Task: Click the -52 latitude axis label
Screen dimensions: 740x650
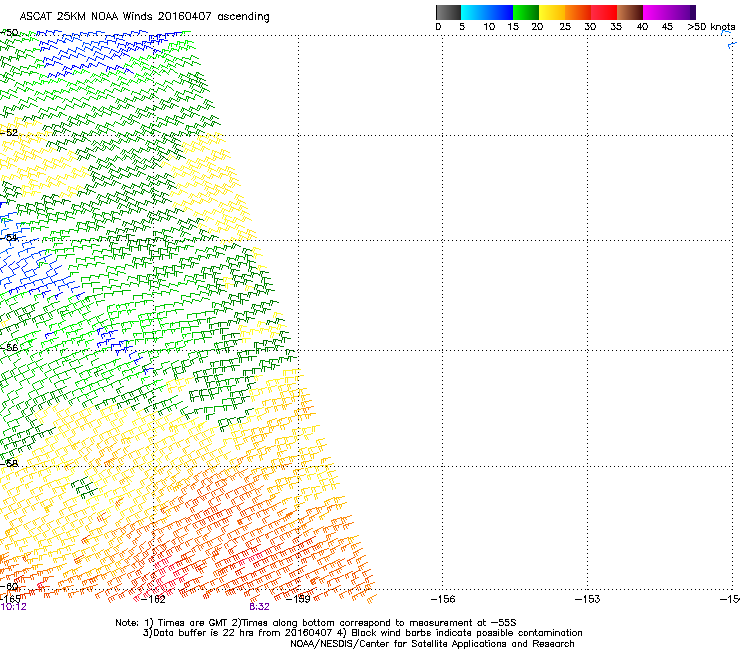Action: [9, 133]
